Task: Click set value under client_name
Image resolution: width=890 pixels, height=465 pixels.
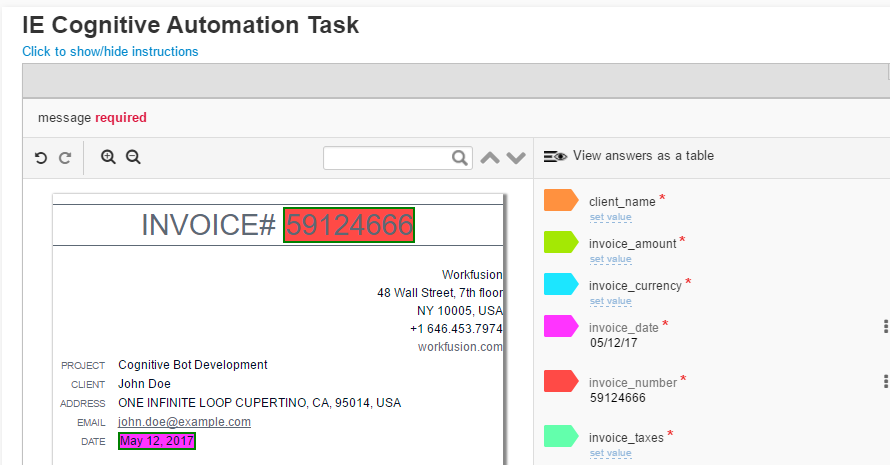Action: 610,217
